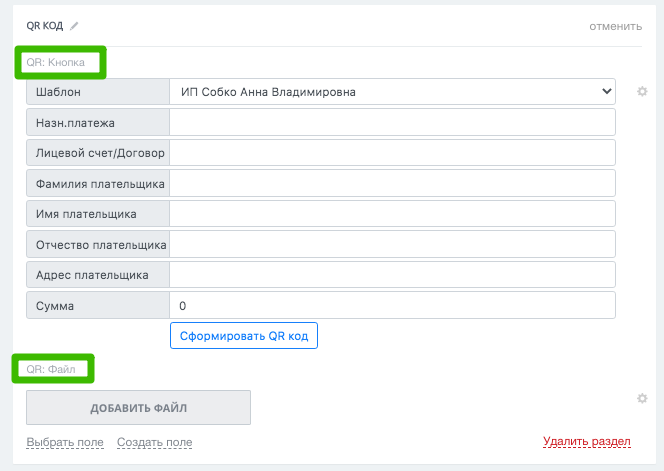
Task: Click the Выбрать поле link
Action: (65, 442)
